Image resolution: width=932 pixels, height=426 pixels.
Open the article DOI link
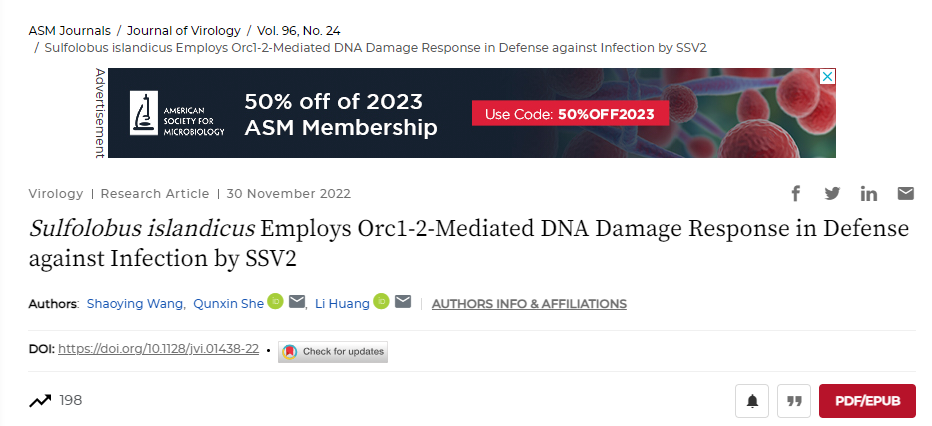159,350
